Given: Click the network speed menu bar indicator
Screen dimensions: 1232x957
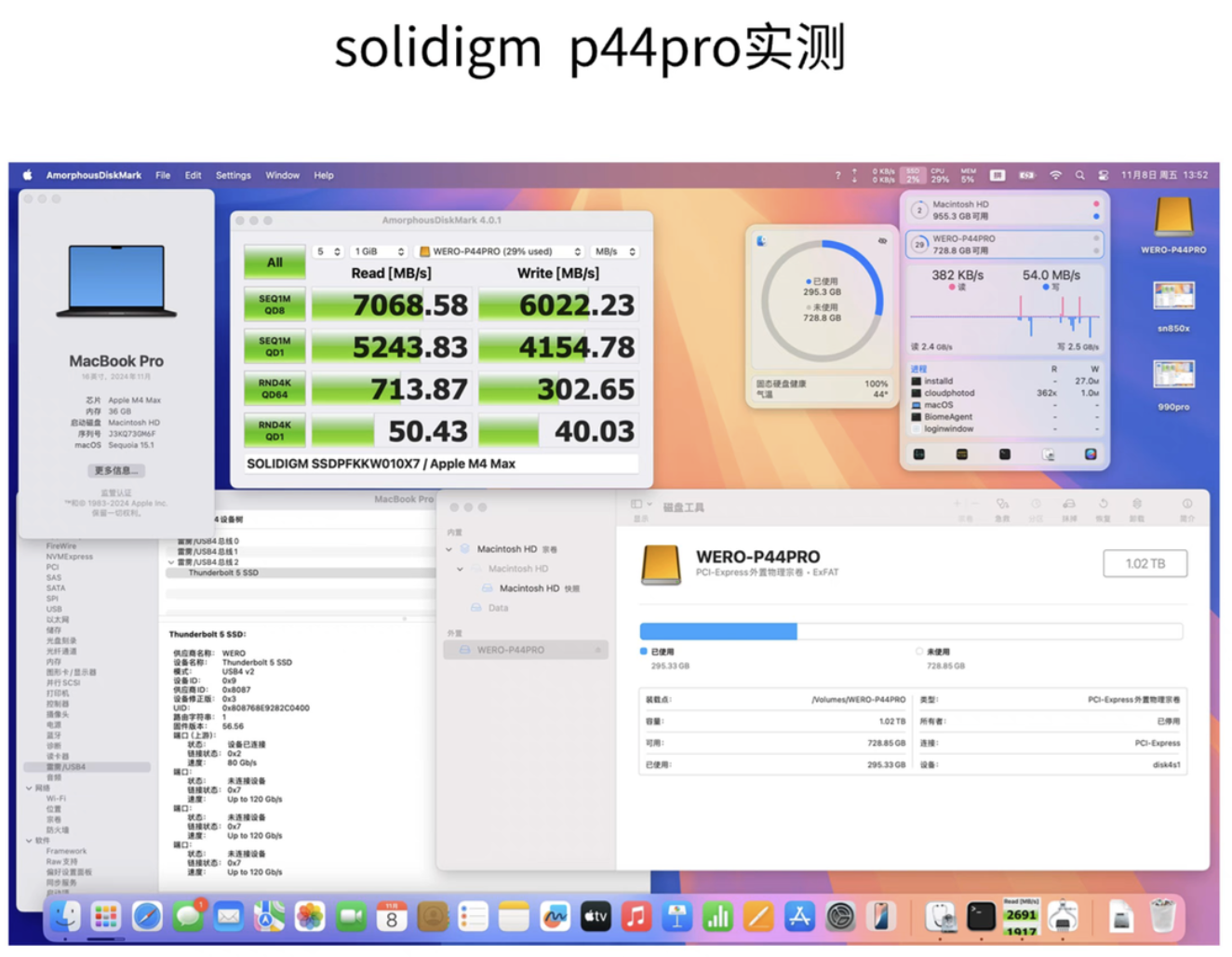Looking at the screenshot, I should [884, 175].
